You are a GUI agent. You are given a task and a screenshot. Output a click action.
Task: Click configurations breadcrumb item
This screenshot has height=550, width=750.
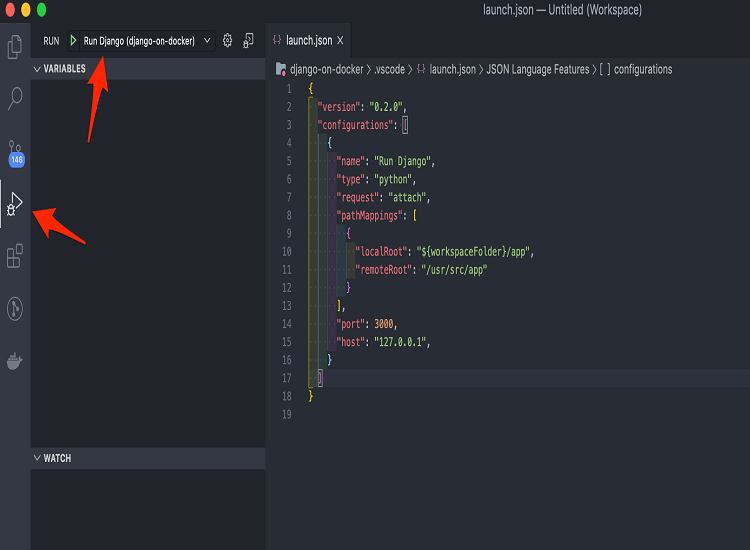642,70
